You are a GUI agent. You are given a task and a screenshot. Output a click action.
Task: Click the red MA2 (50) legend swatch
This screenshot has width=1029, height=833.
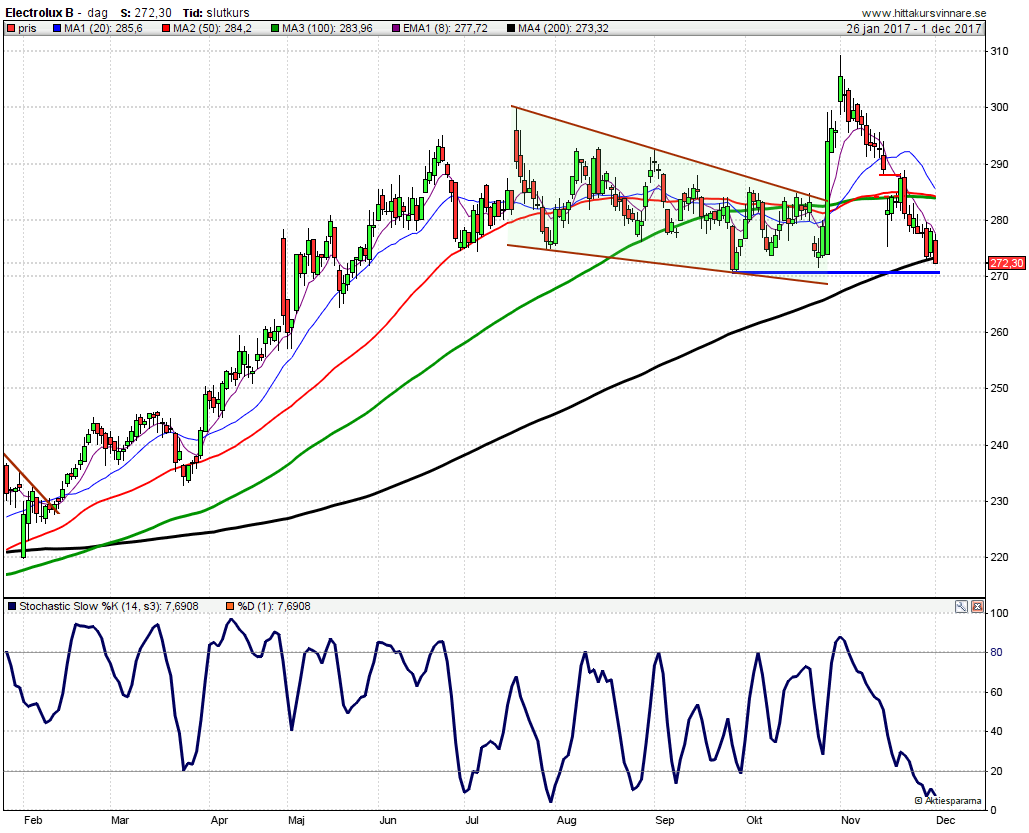pyautogui.click(x=165, y=28)
